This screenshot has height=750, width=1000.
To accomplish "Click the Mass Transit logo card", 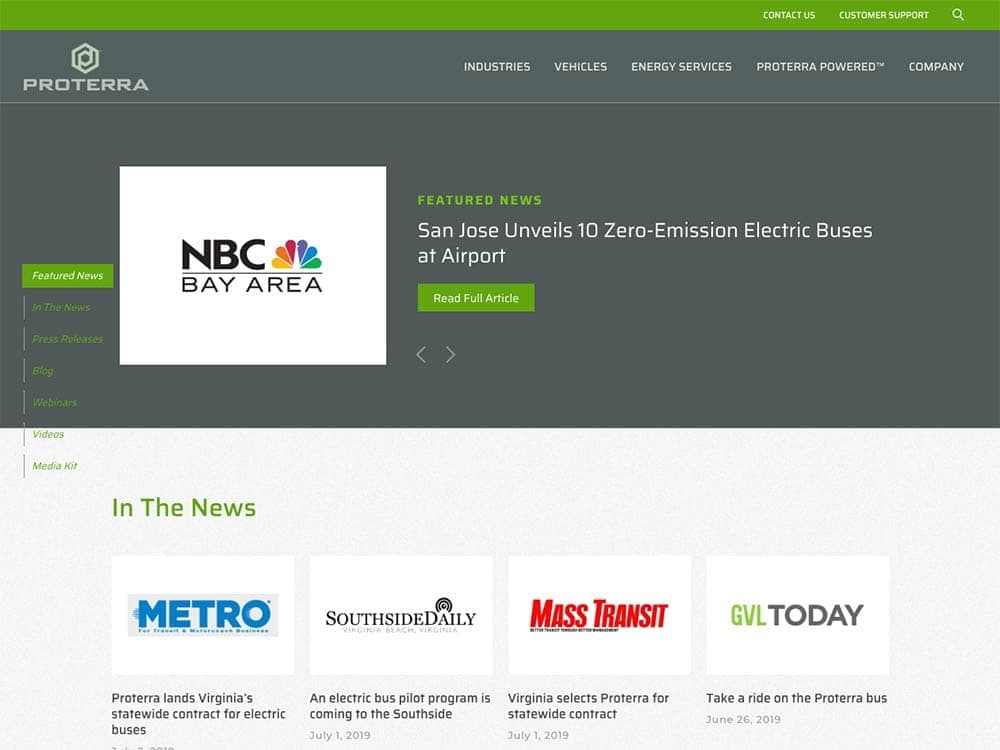I will pyautogui.click(x=599, y=615).
